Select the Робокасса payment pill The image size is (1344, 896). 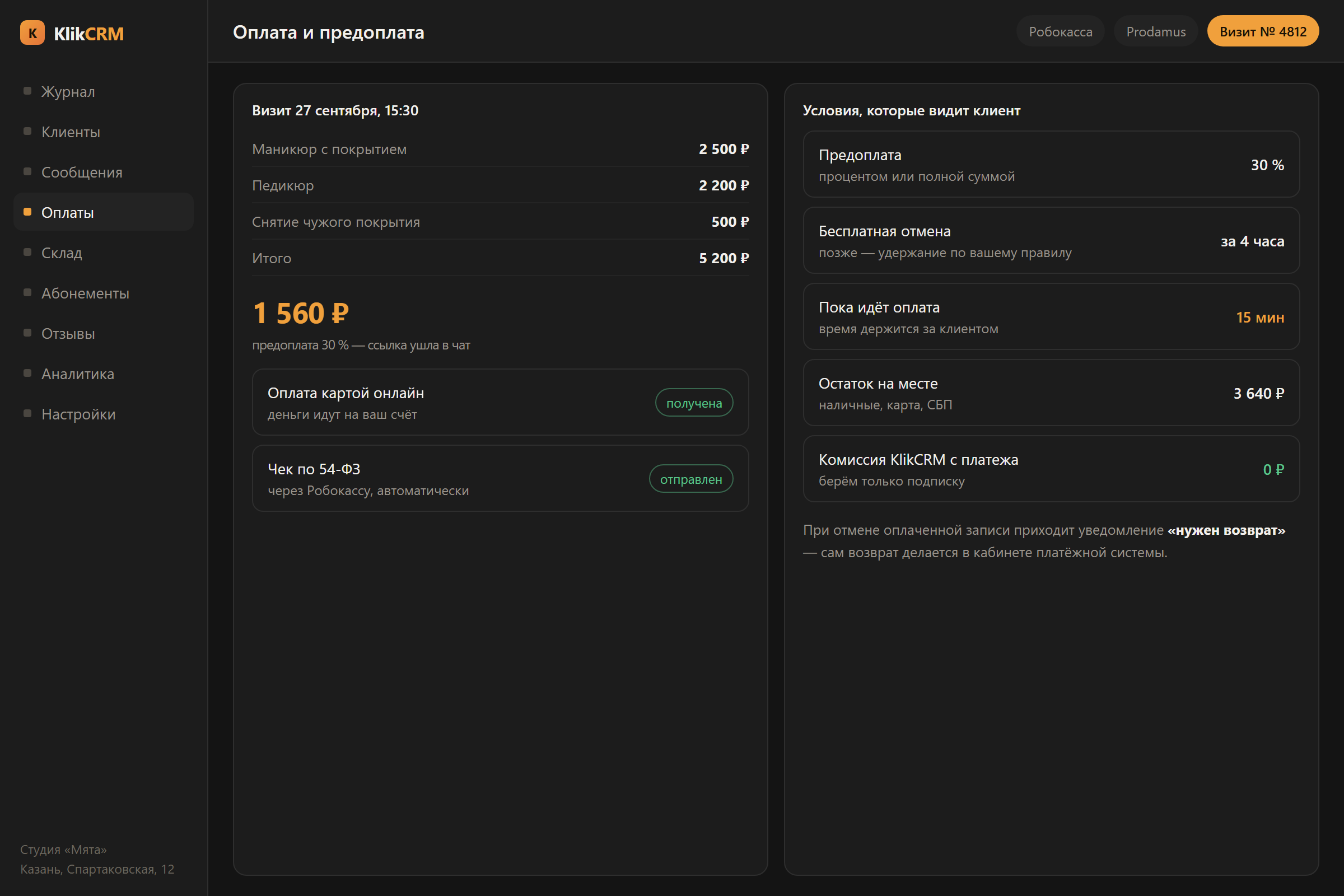1060,31
